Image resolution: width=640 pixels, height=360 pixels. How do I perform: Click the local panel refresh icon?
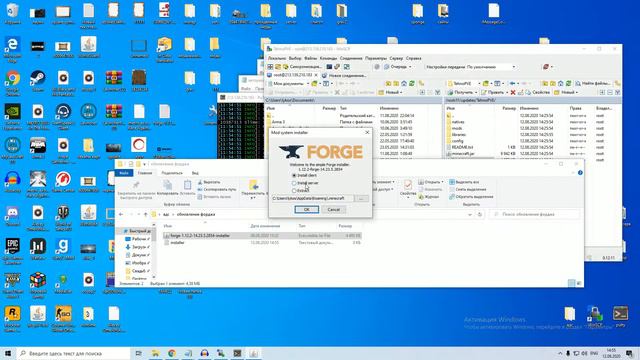(411, 83)
